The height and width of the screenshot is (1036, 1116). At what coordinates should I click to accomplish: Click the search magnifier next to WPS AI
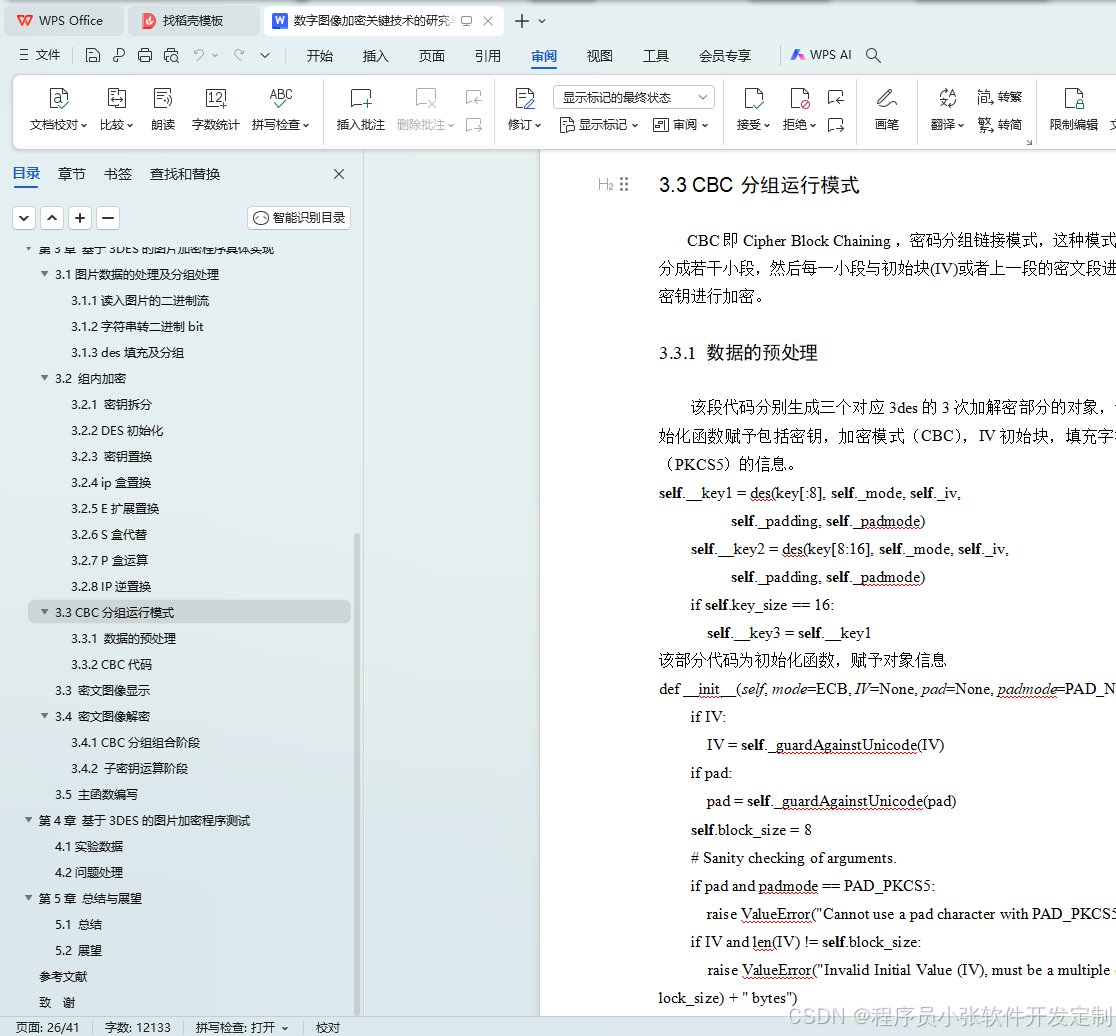coord(873,55)
